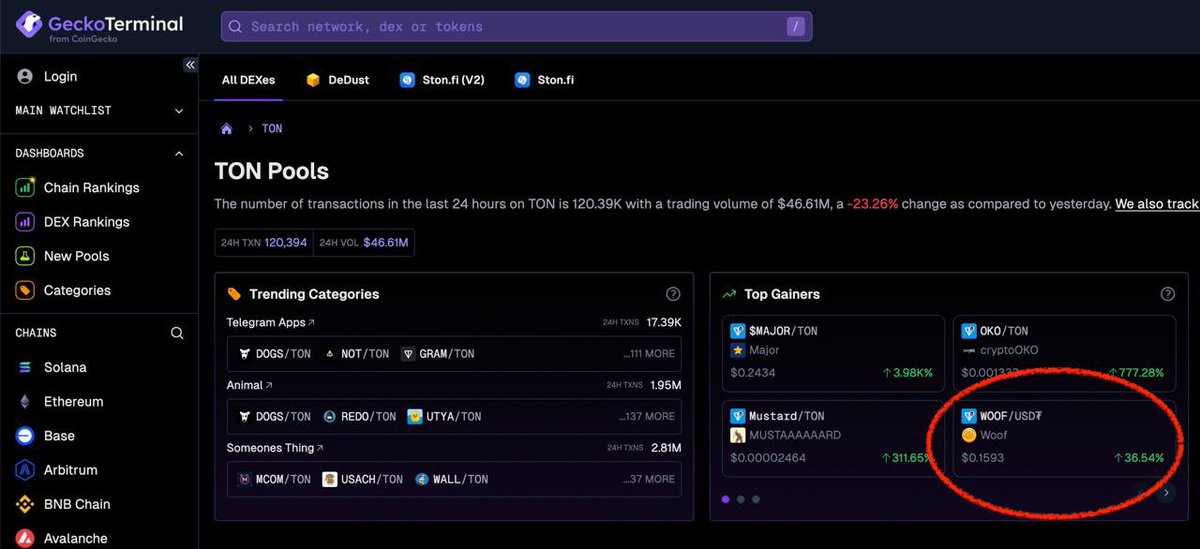The height and width of the screenshot is (549, 1200).
Task: Show the 37 MORE Someones Thing pools
Action: 651,479
